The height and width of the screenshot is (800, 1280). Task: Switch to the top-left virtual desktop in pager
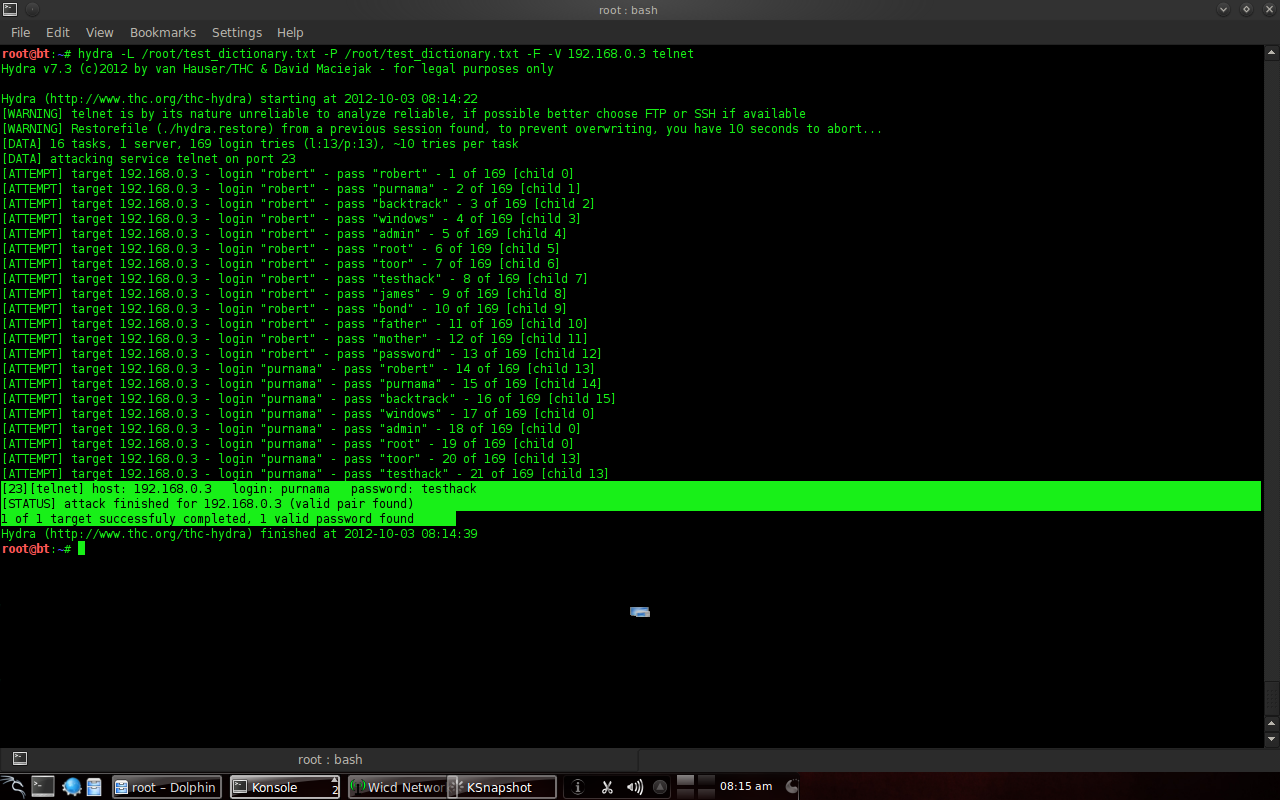click(685, 780)
